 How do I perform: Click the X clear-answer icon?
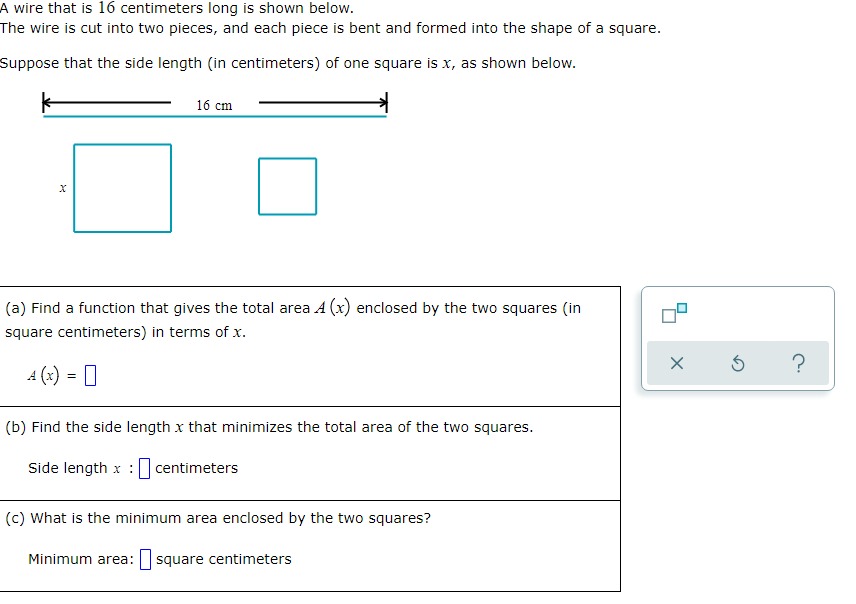coord(676,364)
